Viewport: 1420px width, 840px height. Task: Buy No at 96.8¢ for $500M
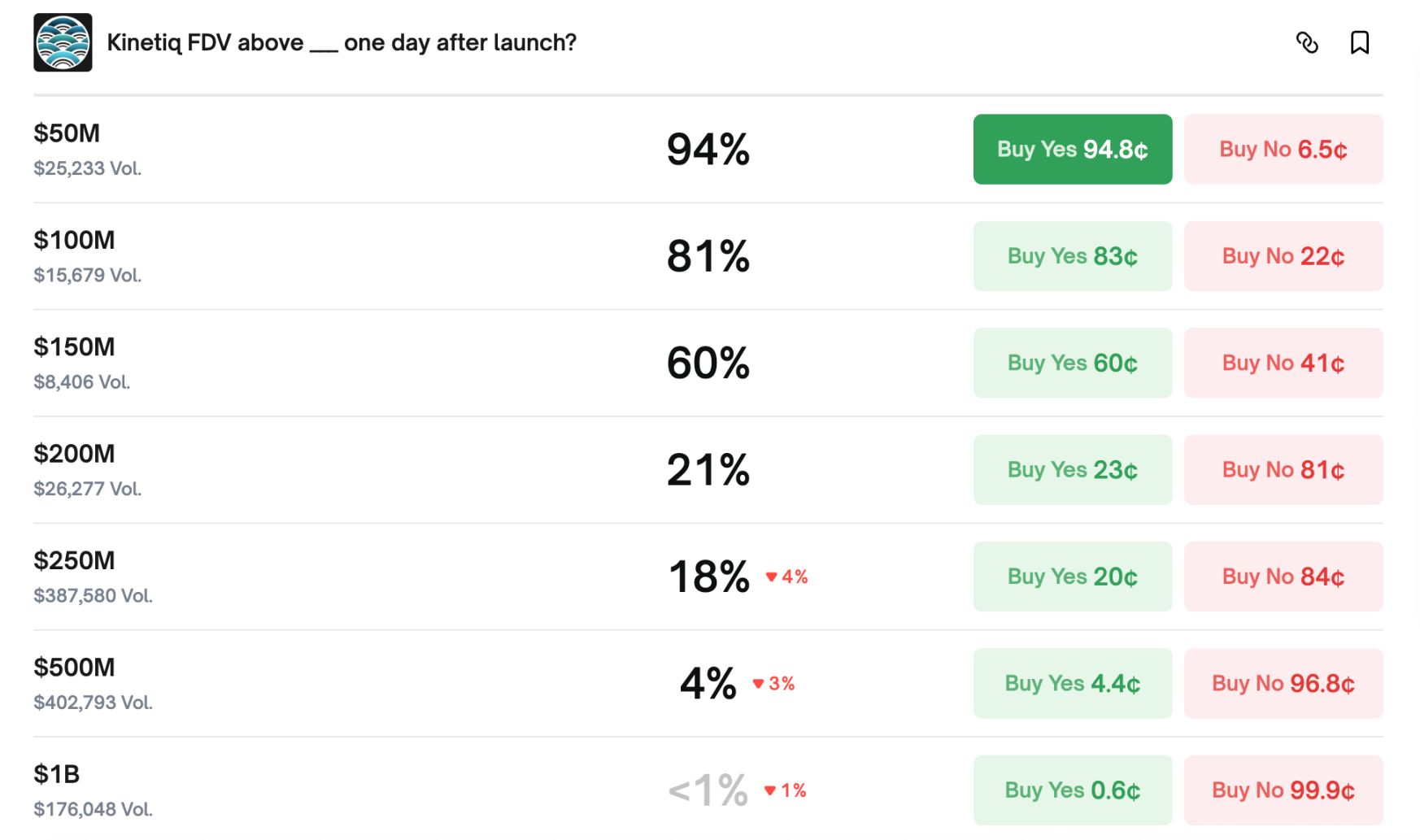point(1283,683)
